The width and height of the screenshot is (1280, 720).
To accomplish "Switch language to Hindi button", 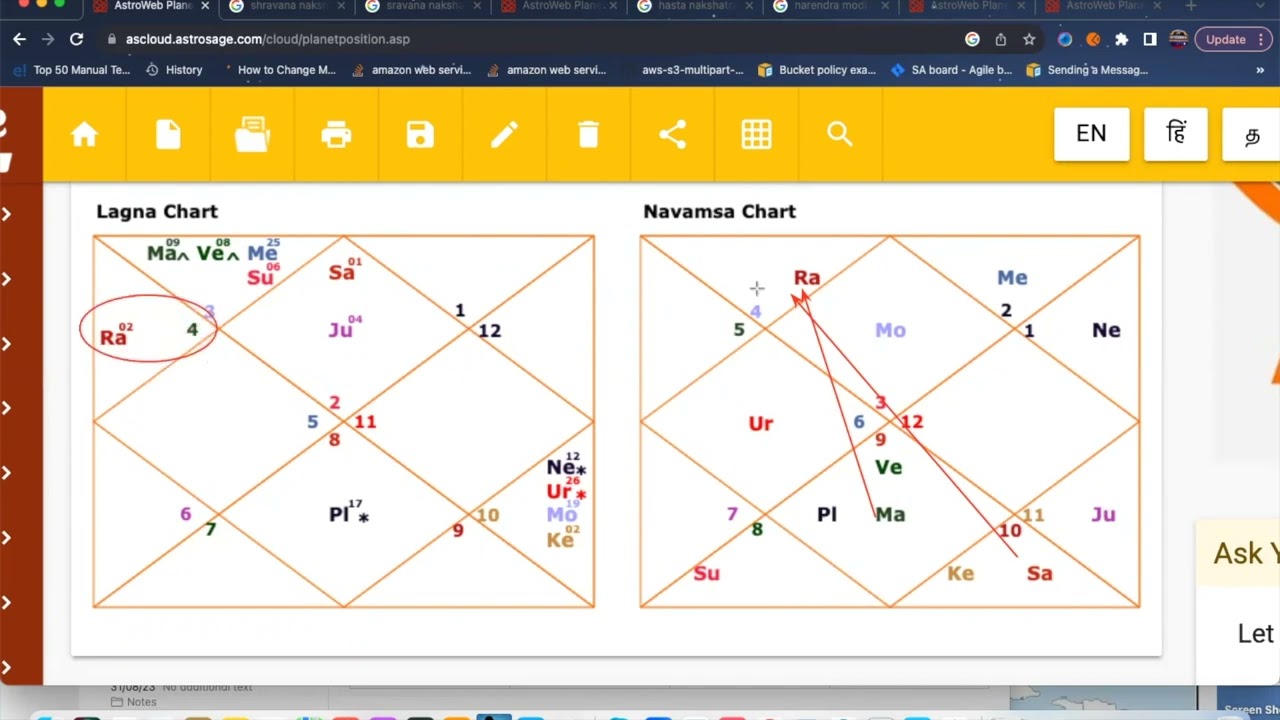I will click(1176, 134).
